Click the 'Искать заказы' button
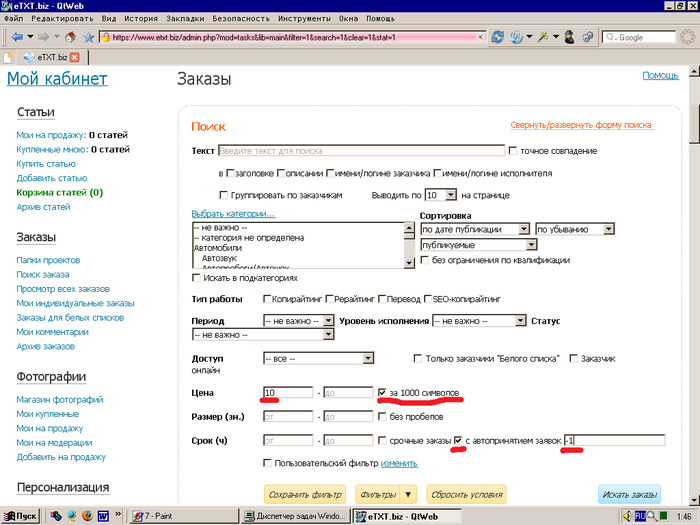This screenshot has height=525, width=700. point(629,495)
